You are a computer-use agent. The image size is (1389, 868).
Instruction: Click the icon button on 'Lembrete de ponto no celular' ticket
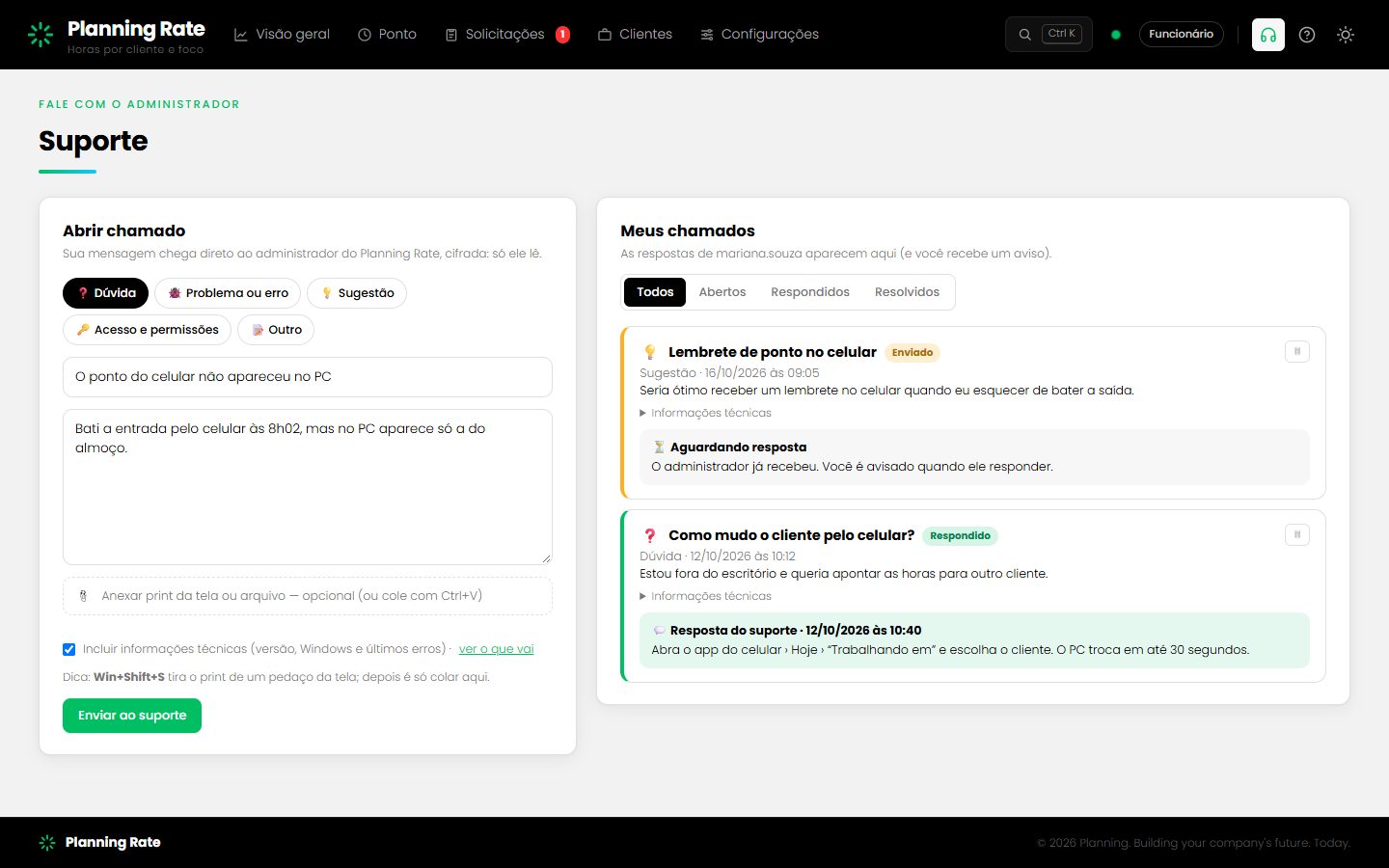tap(1297, 352)
